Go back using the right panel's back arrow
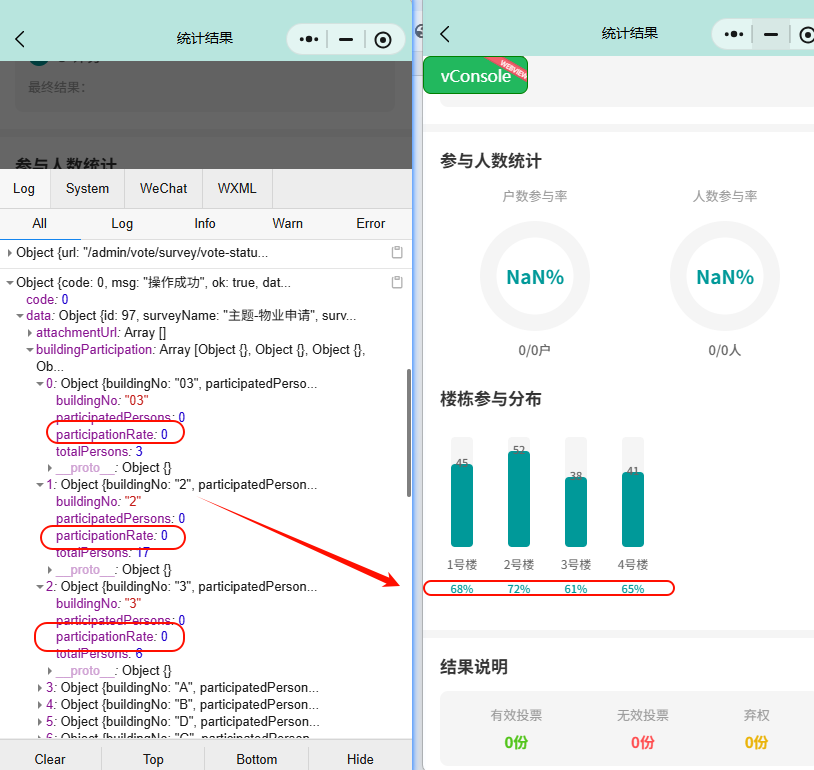This screenshot has width=814, height=770. coord(445,34)
